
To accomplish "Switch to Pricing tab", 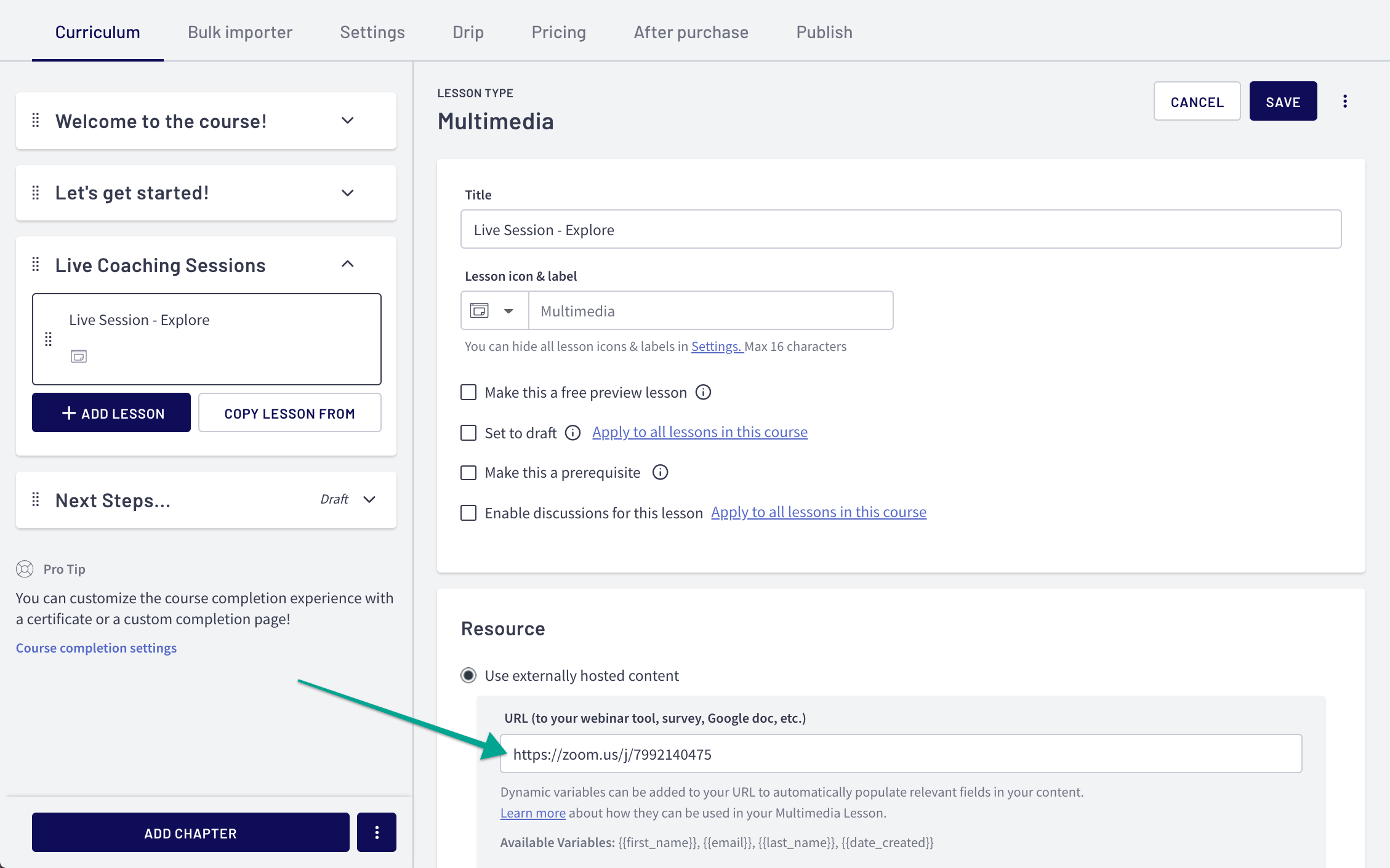I will (559, 32).
